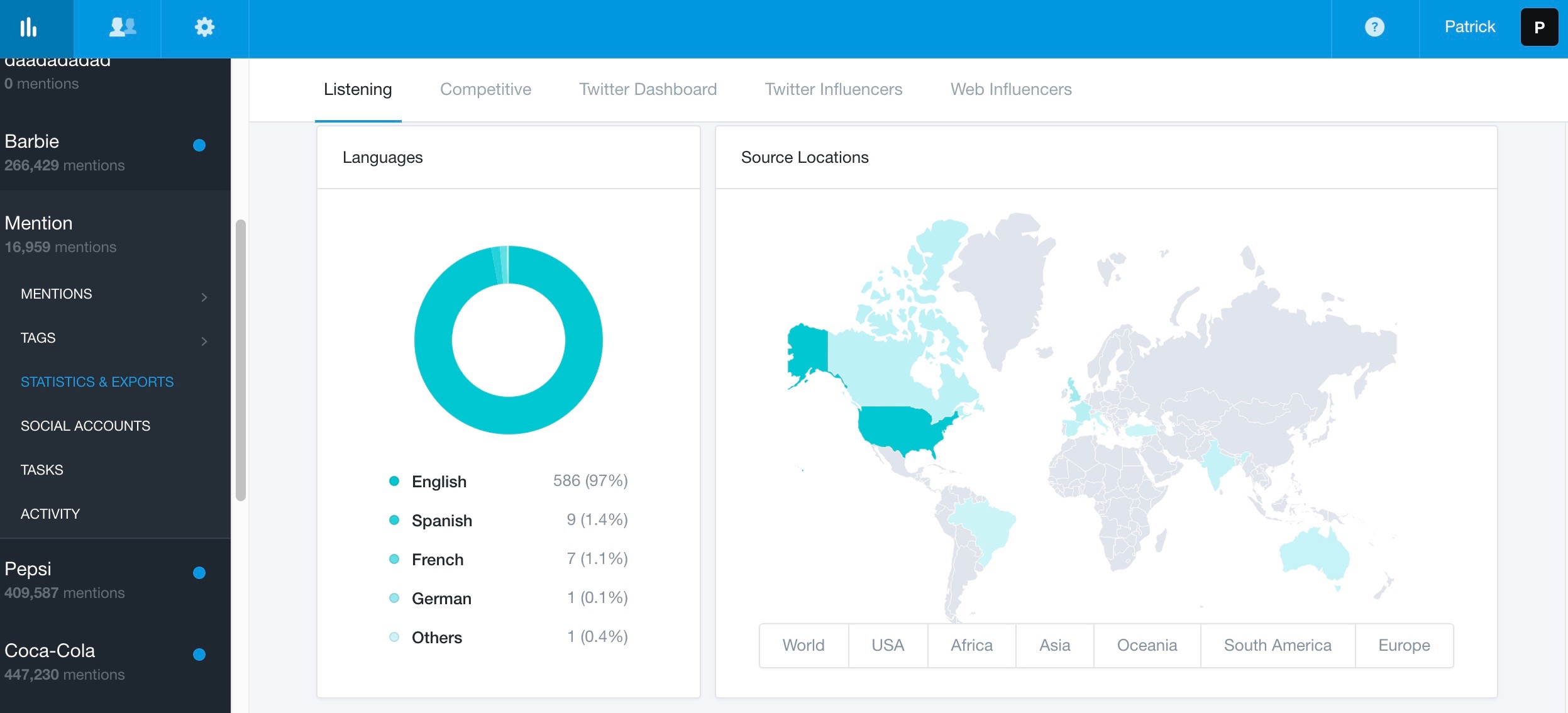Show the Oceania map view
The image size is (1568, 713).
pyautogui.click(x=1147, y=646)
